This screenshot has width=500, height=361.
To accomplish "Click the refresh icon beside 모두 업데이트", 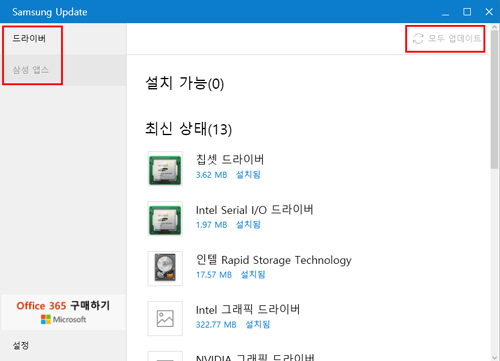I will pos(418,39).
